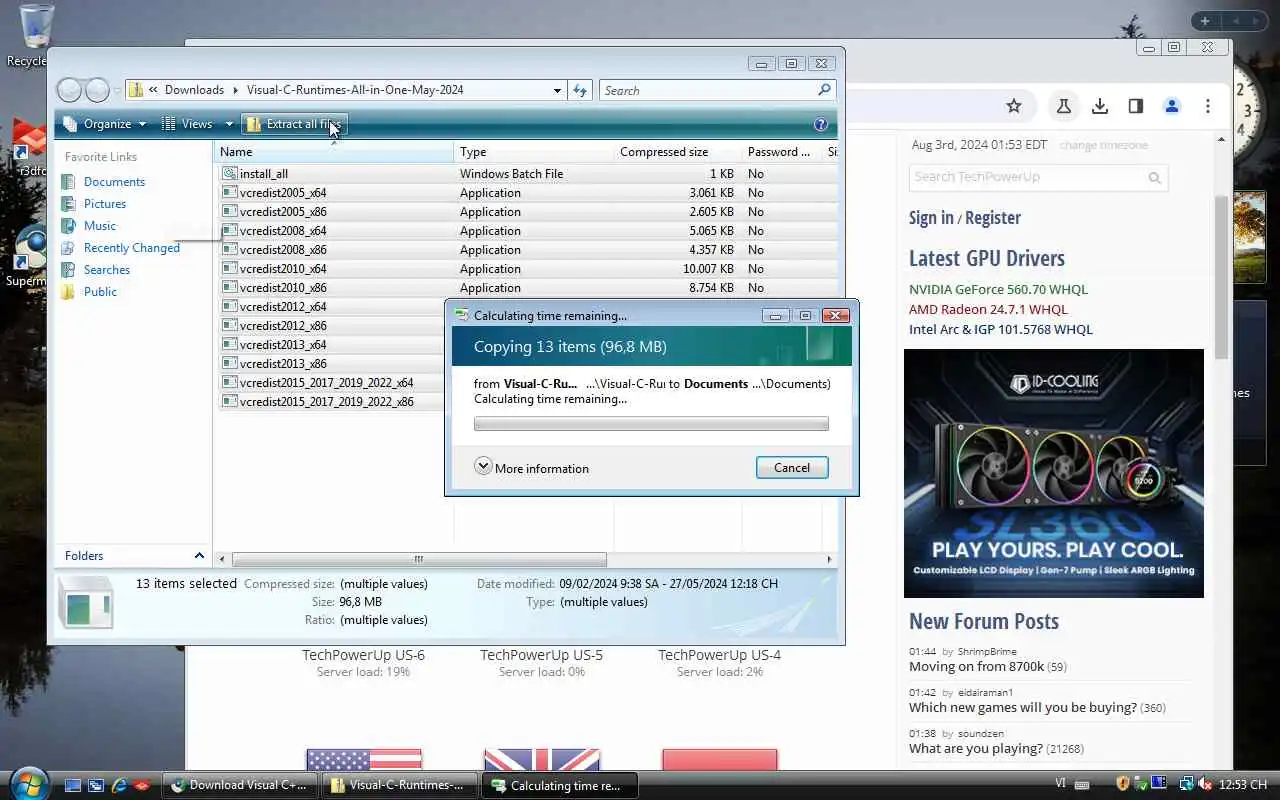Click the Back arrow in Explorer window
1280x800 pixels.
coord(69,90)
